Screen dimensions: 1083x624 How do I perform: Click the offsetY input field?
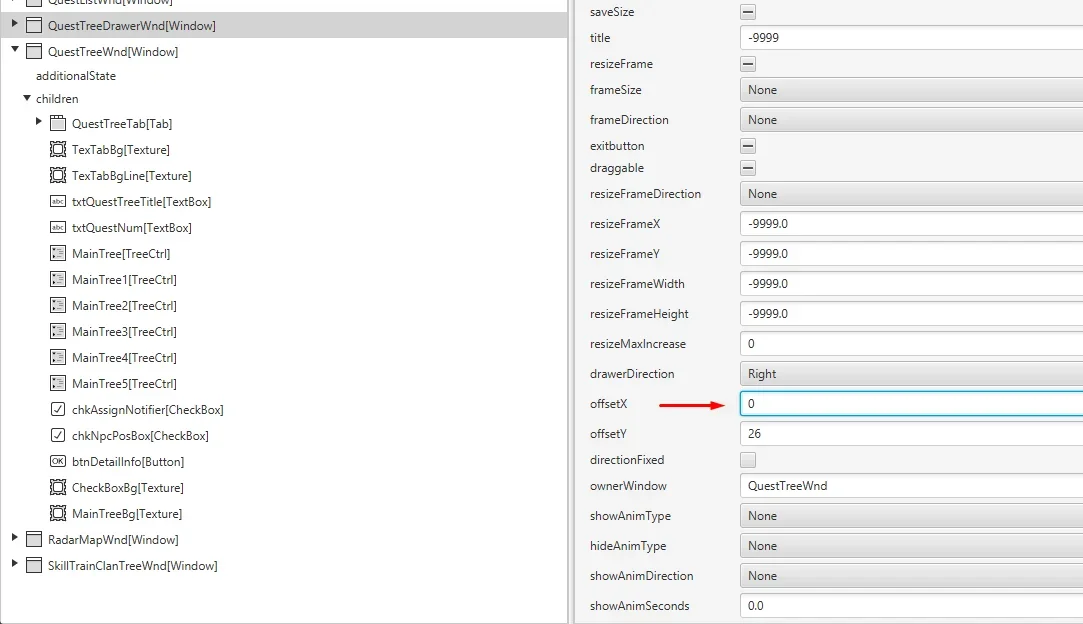tap(910, 434)
